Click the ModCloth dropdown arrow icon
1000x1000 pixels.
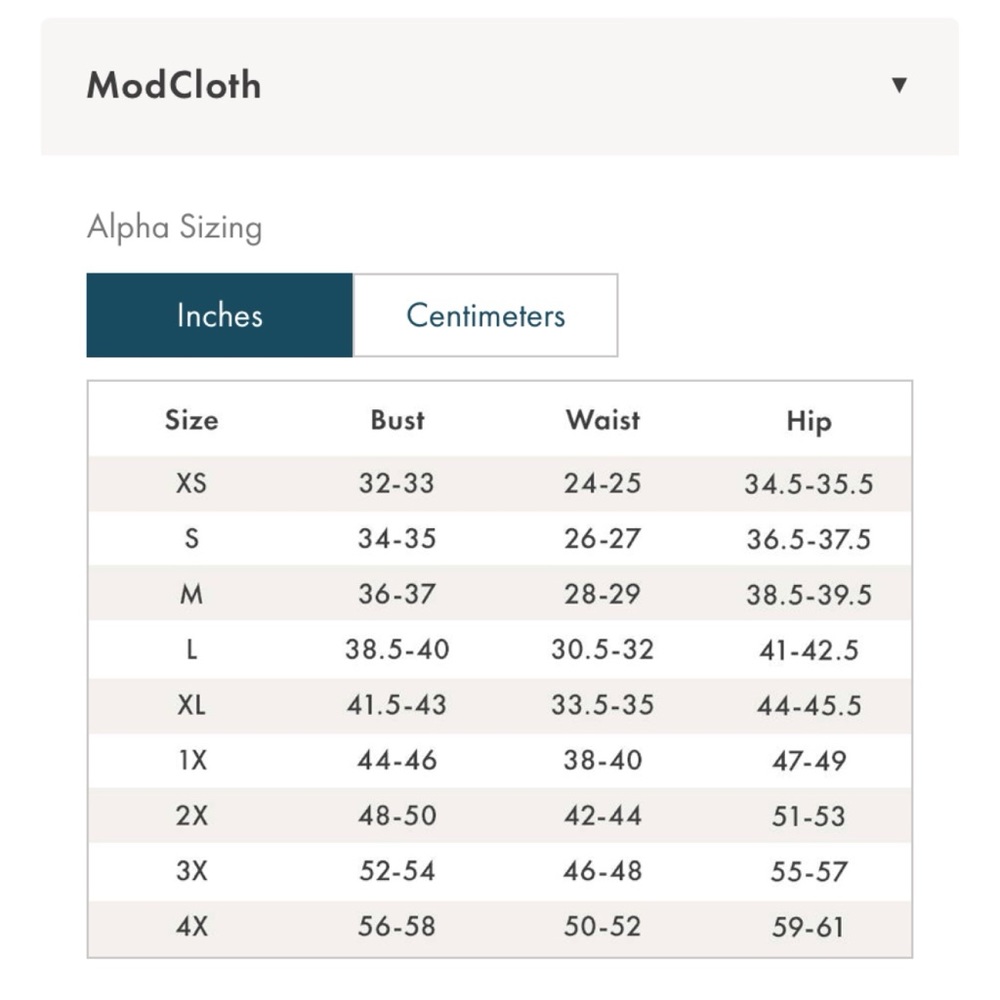(x=899, y=85)
